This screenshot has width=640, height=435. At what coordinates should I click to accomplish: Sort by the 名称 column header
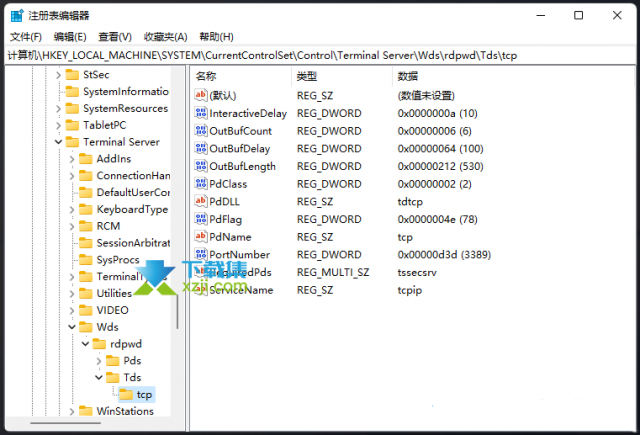(206, 76)
